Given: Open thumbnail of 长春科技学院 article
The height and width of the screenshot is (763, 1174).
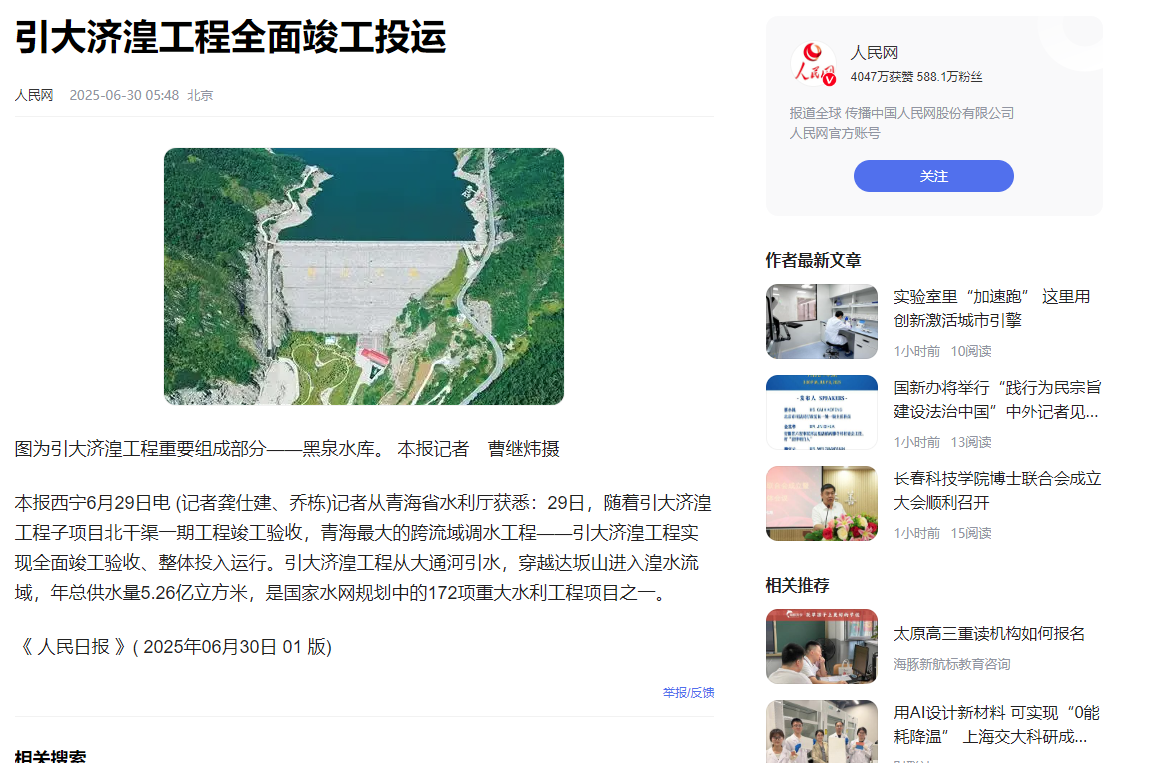Looking at the screenshot, I should (821, 503).
